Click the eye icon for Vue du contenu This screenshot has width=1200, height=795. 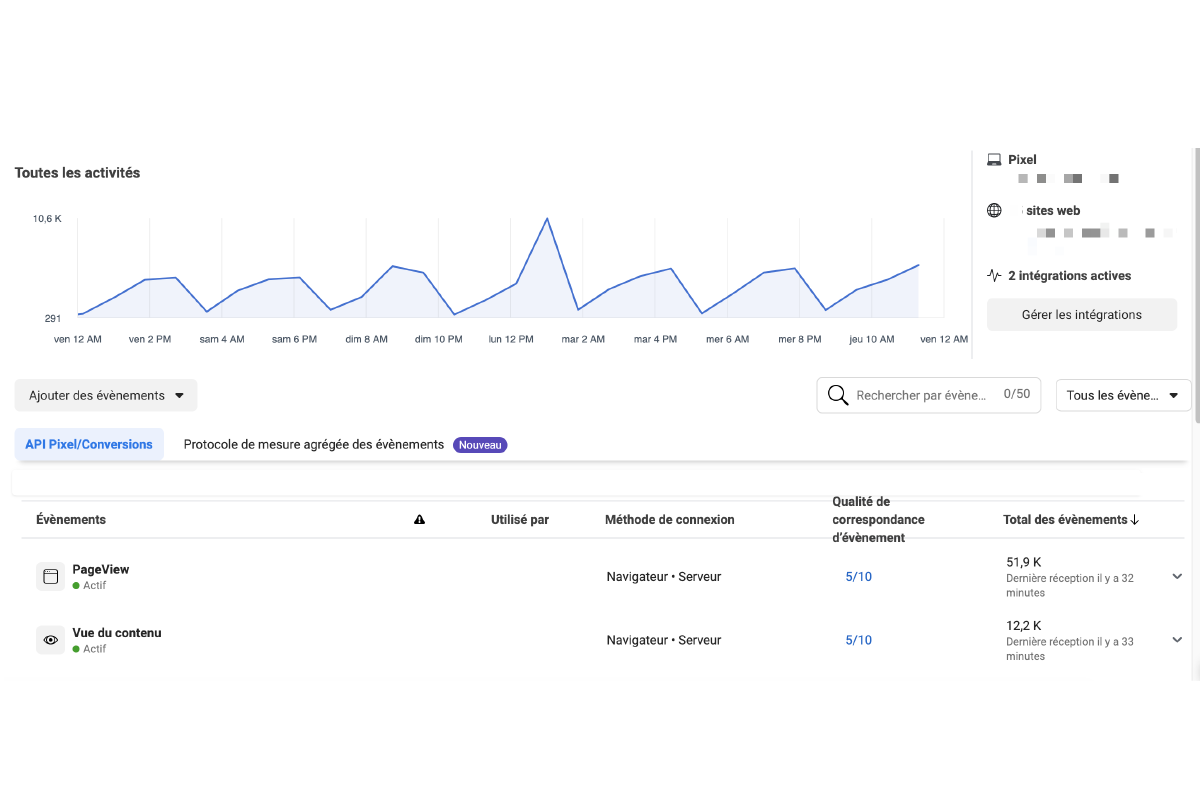coord(51,640)
